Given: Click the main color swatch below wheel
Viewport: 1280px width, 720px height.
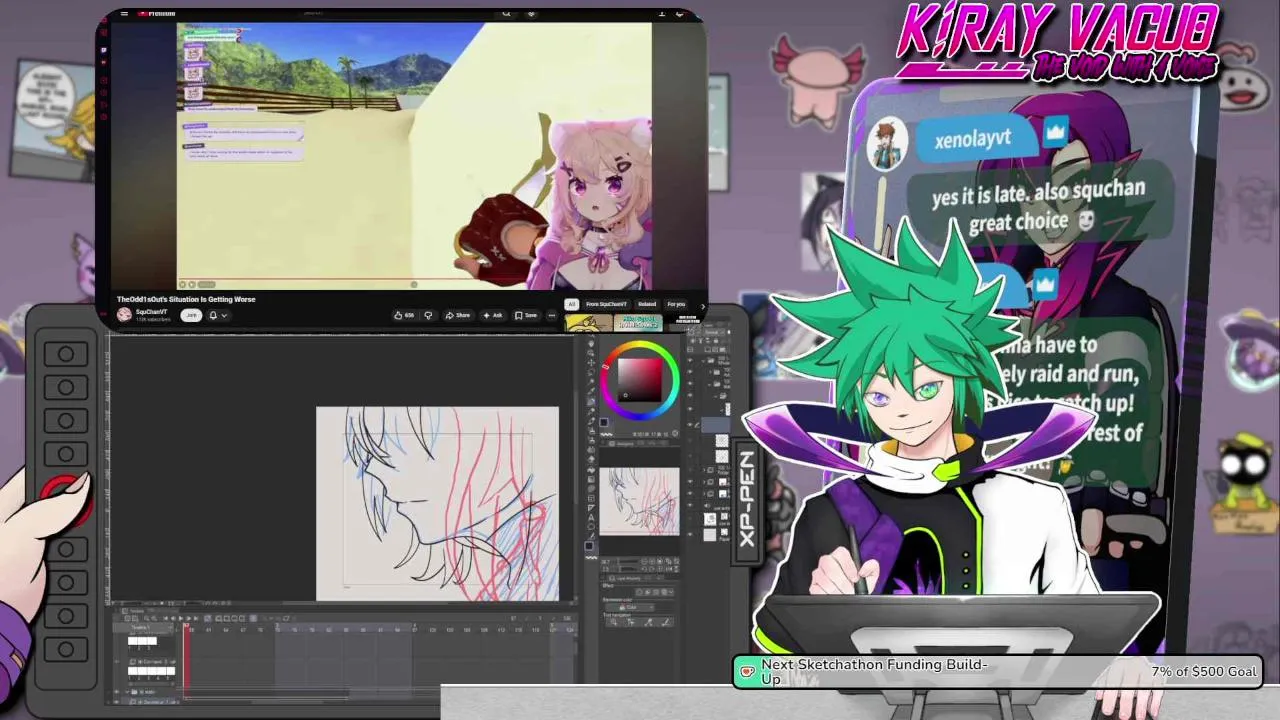Looking at the screenshot, I should point(604,422).
